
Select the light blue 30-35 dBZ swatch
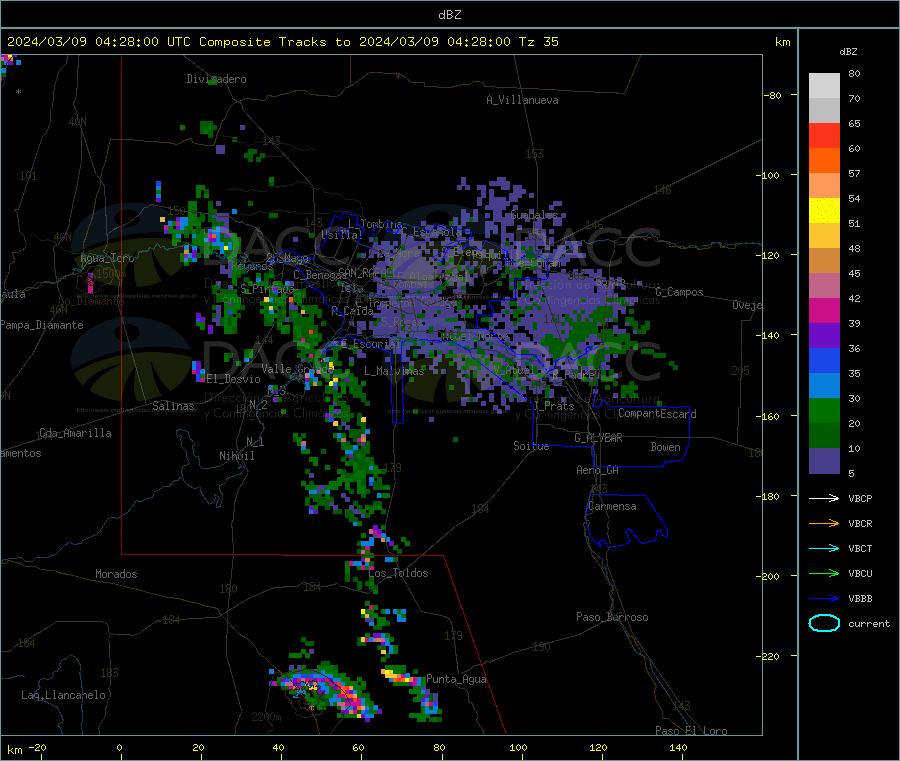pyautogui.click(x=824, y=386)
